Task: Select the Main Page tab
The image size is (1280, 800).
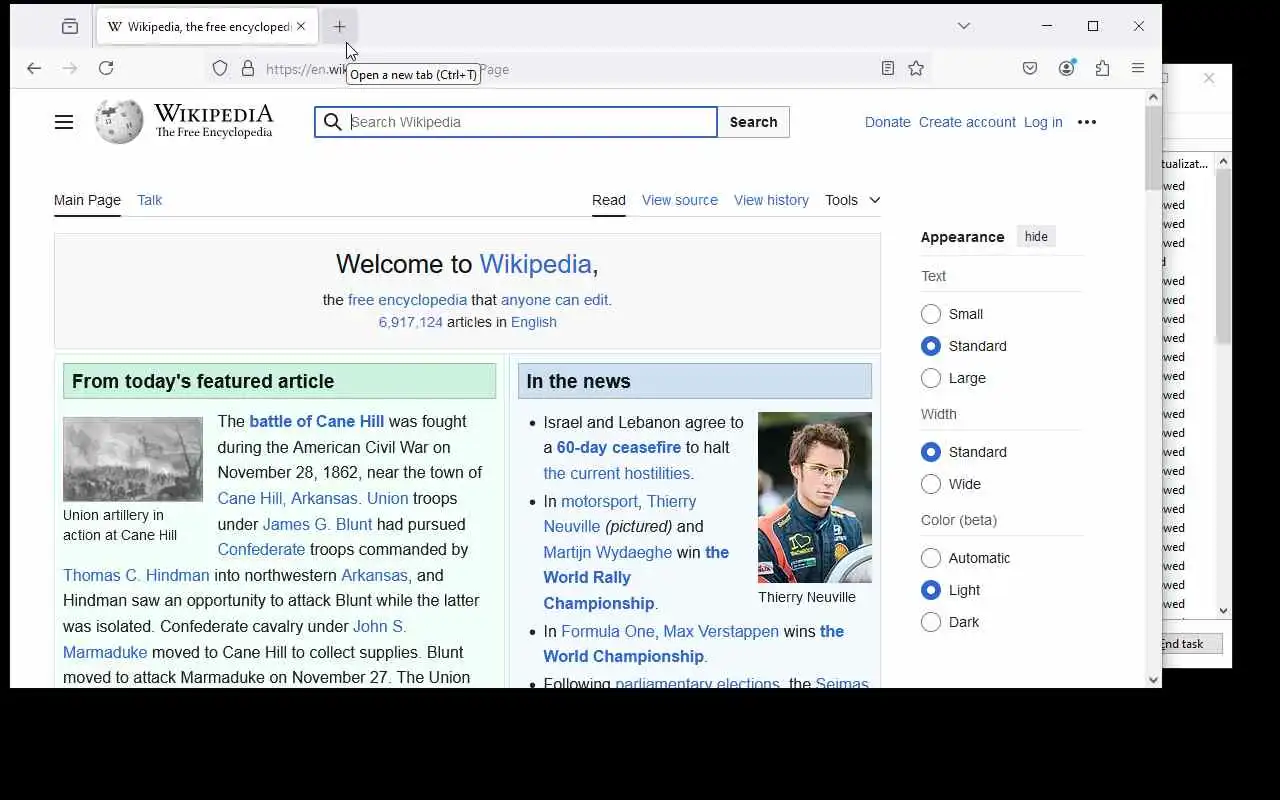Action: pos(87,200)
